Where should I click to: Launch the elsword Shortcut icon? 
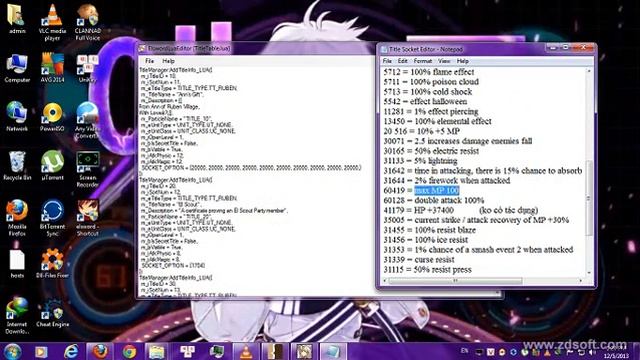[x=87, y=218]
